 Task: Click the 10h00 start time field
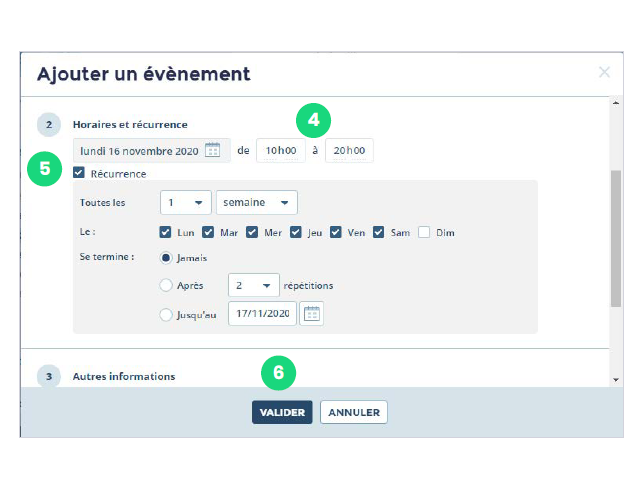point(281,151)
